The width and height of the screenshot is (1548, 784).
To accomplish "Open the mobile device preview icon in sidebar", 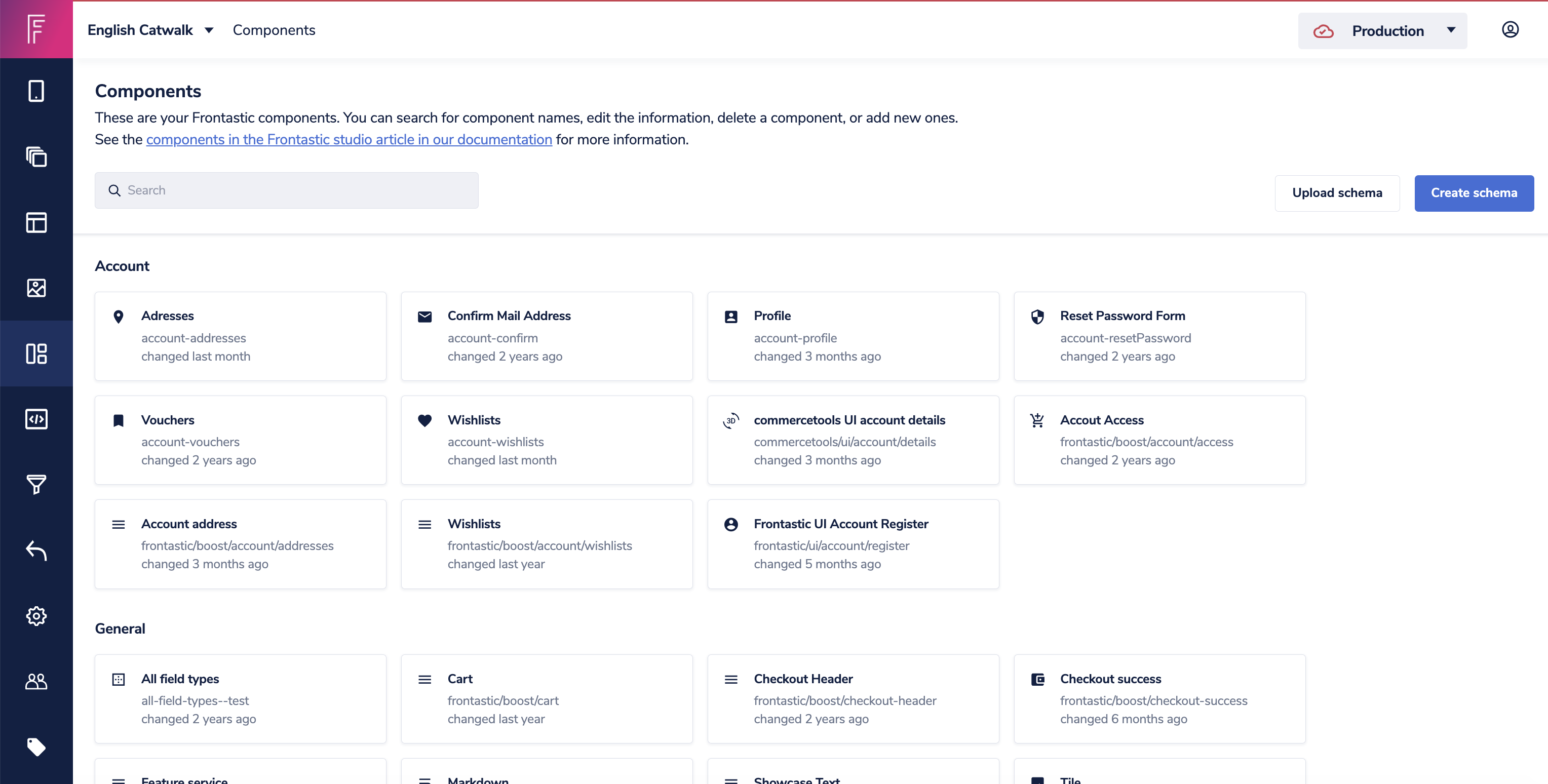I will [x=36, y=91].
